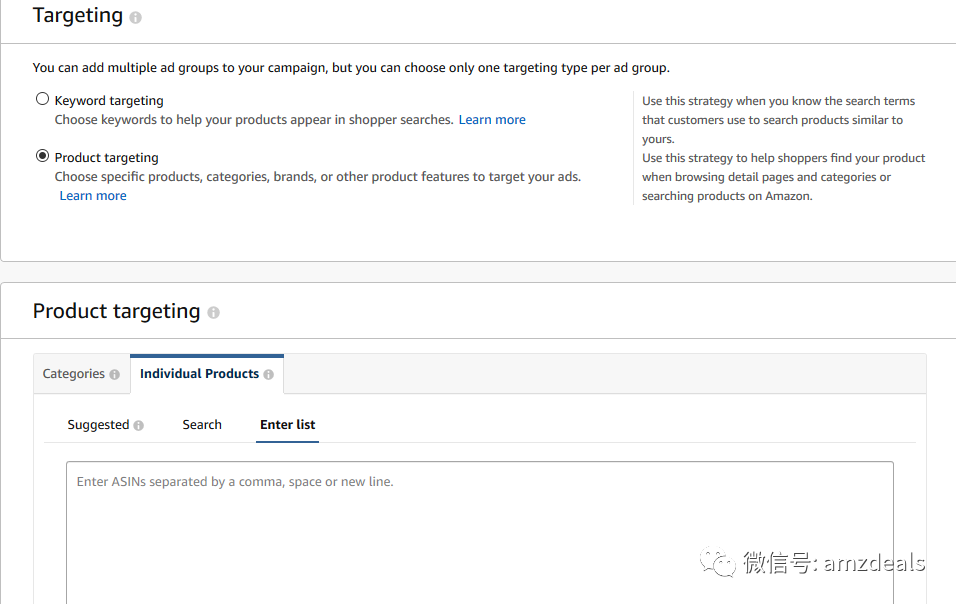Image resolution: width=956 pixels, height=604 pixels.
Task: Click the Product targeting radio option label text
Action: pyautogui.click(x=106, y=158)
